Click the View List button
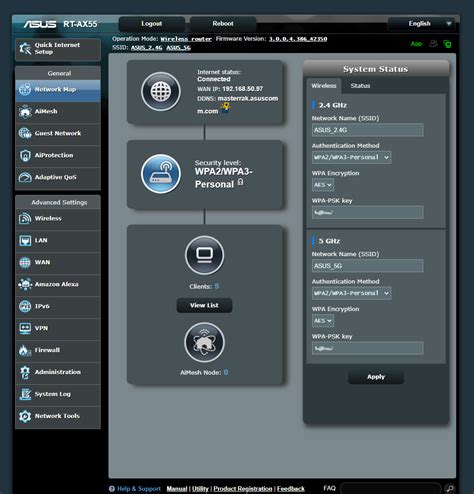This screenshot has height=494, width=474. pyautogui.click(x=204, y=305)
